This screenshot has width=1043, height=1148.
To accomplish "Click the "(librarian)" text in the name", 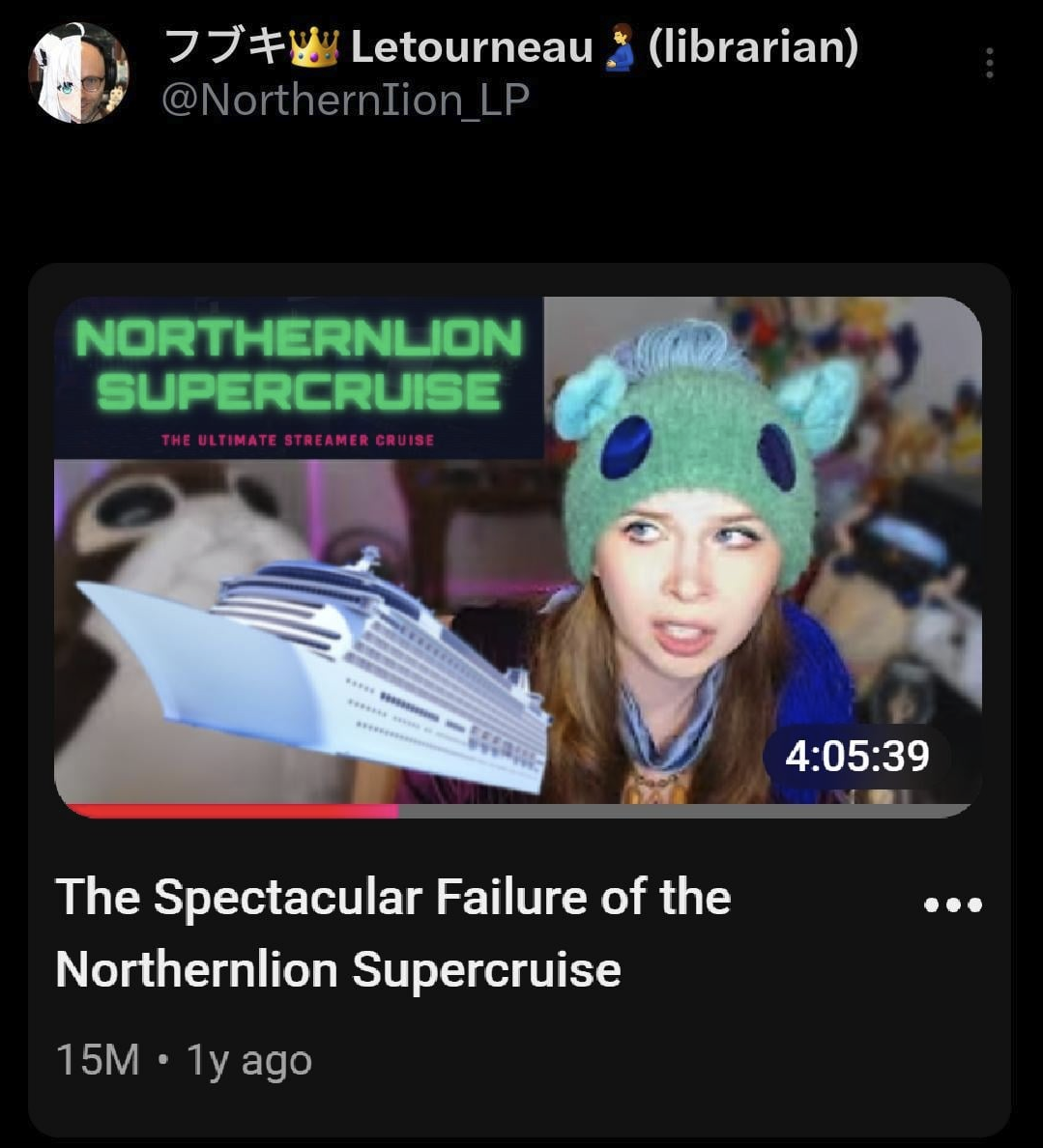I will (x=753, y=46).
